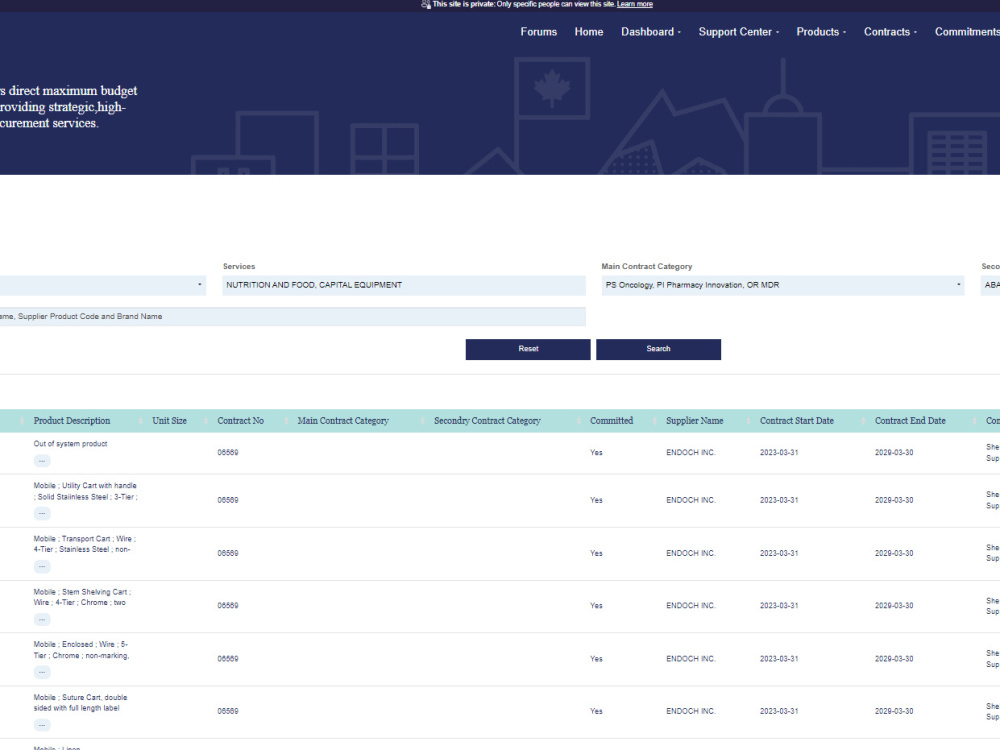
Task: Sort by Secondry Contract Category column
Action: pos(487,421)
